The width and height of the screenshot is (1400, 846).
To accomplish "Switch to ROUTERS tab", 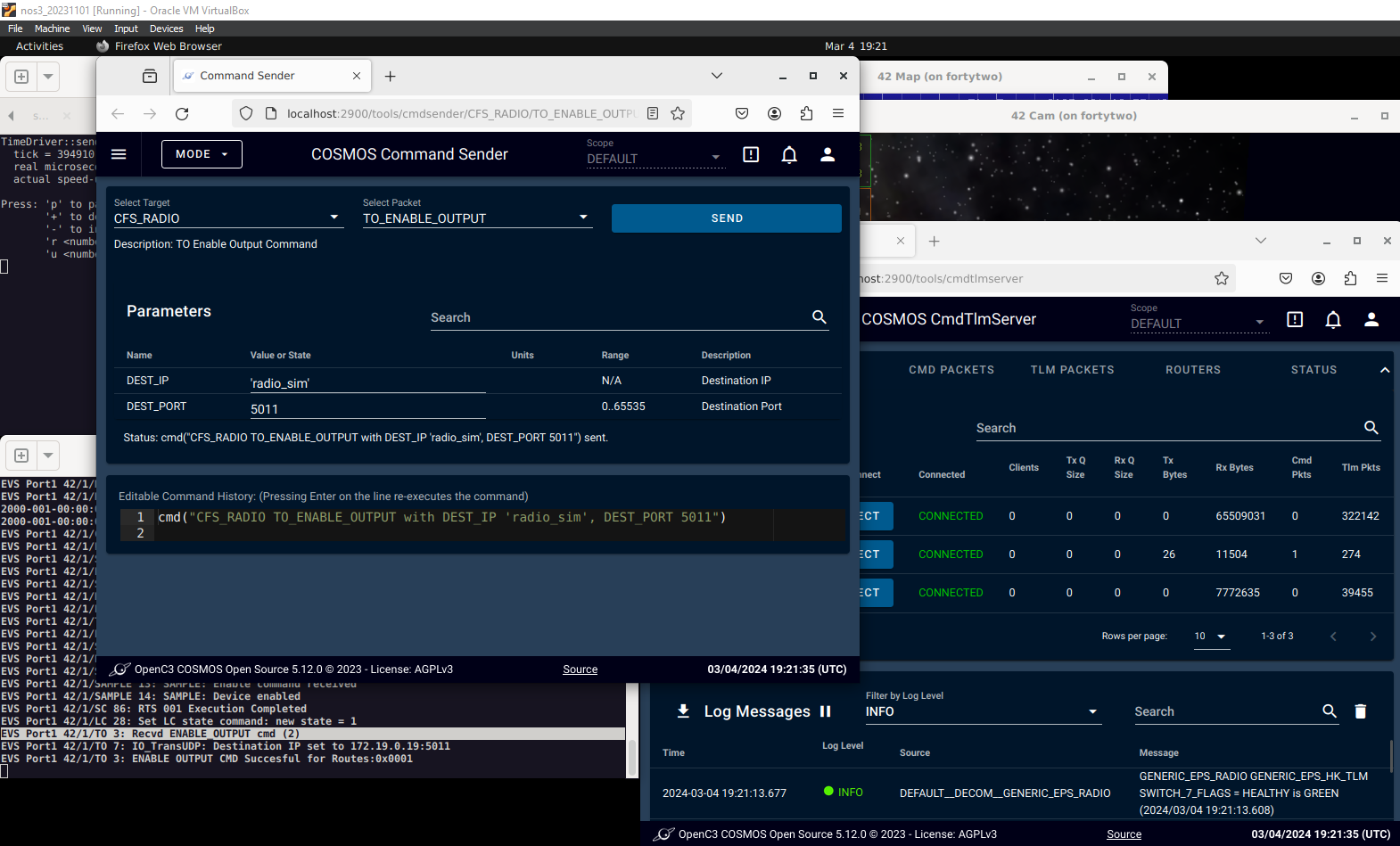I will click(x=1193, y=370).
